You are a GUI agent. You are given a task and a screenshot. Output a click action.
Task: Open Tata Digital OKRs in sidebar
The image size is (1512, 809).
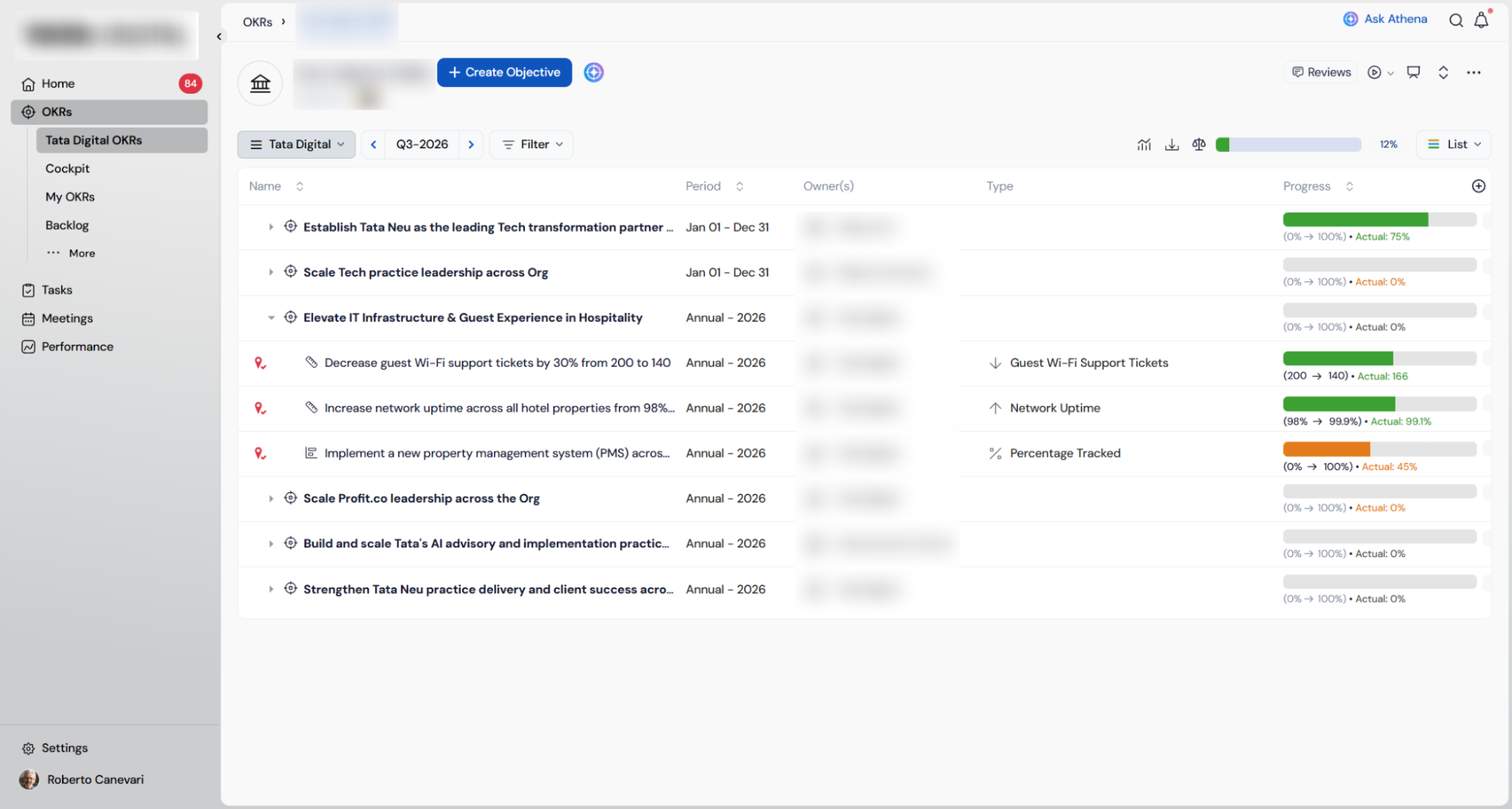point(122,141)
